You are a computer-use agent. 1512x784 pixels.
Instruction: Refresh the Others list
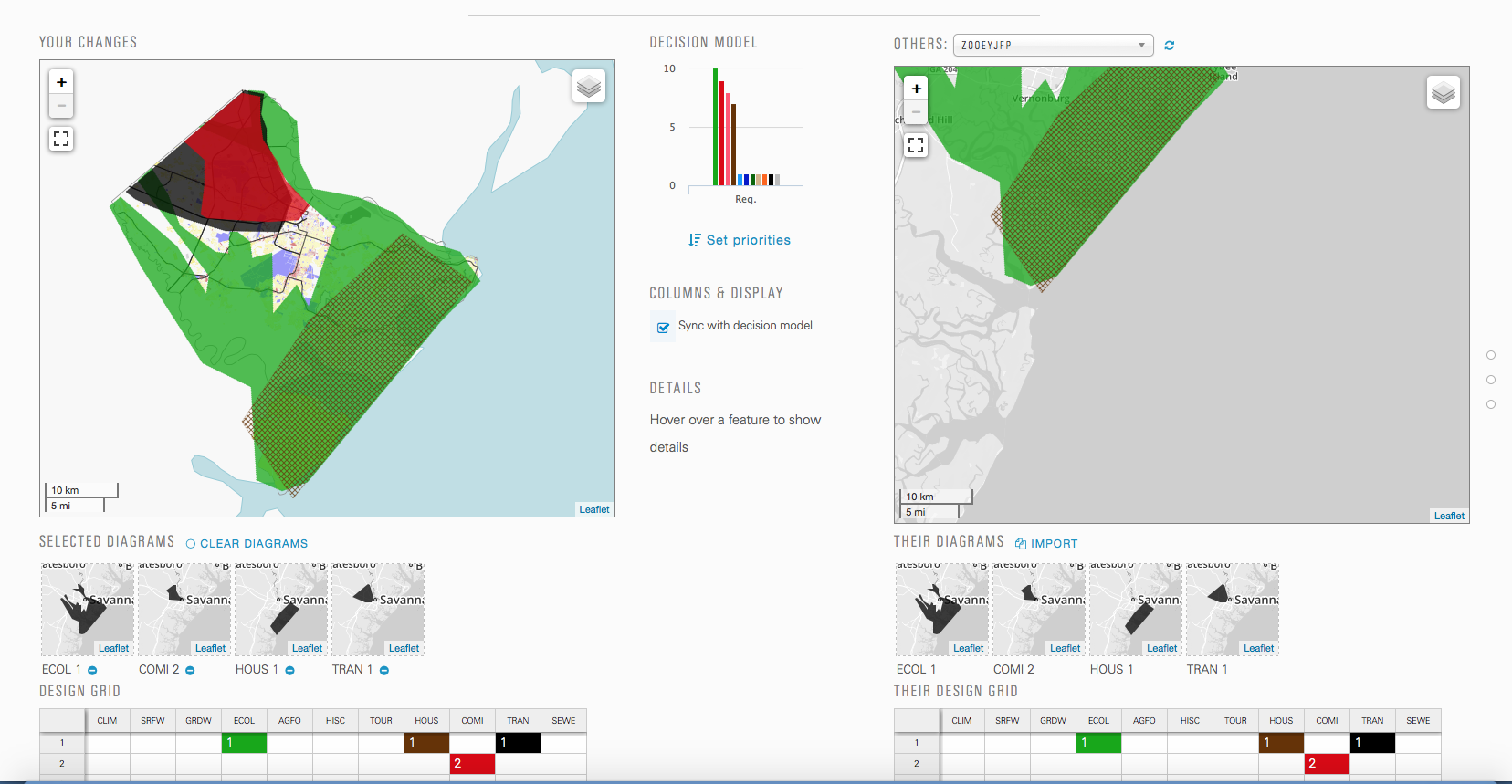tap(1170, 46)
